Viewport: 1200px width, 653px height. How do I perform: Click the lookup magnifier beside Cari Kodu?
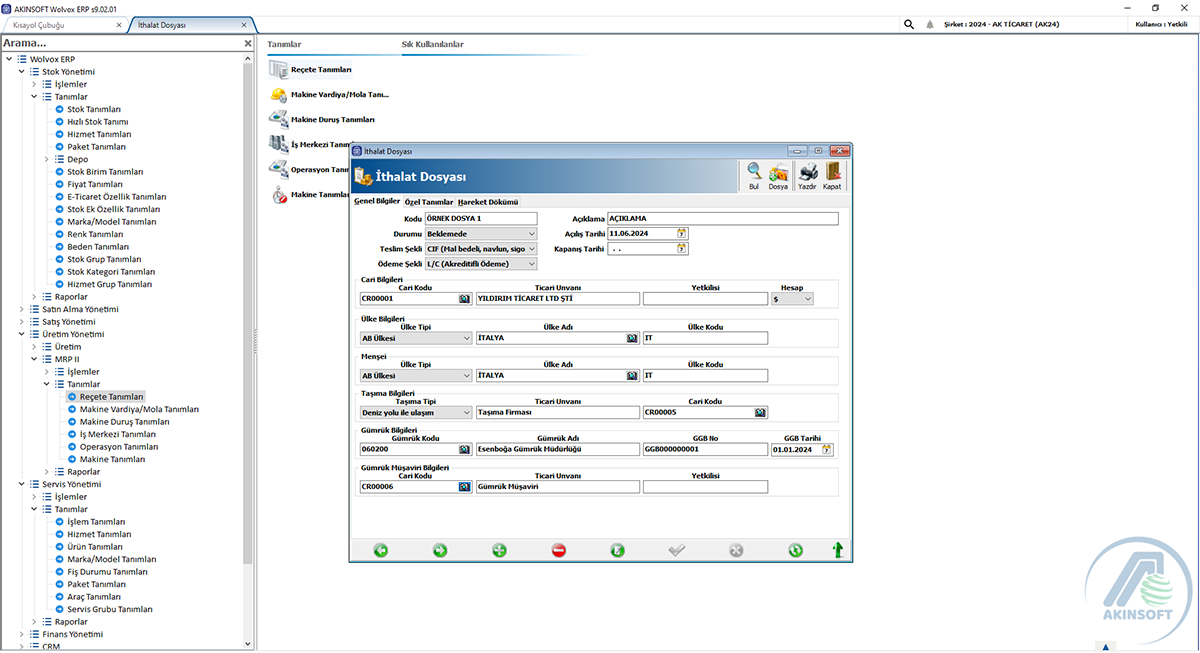tap(462, 298)
